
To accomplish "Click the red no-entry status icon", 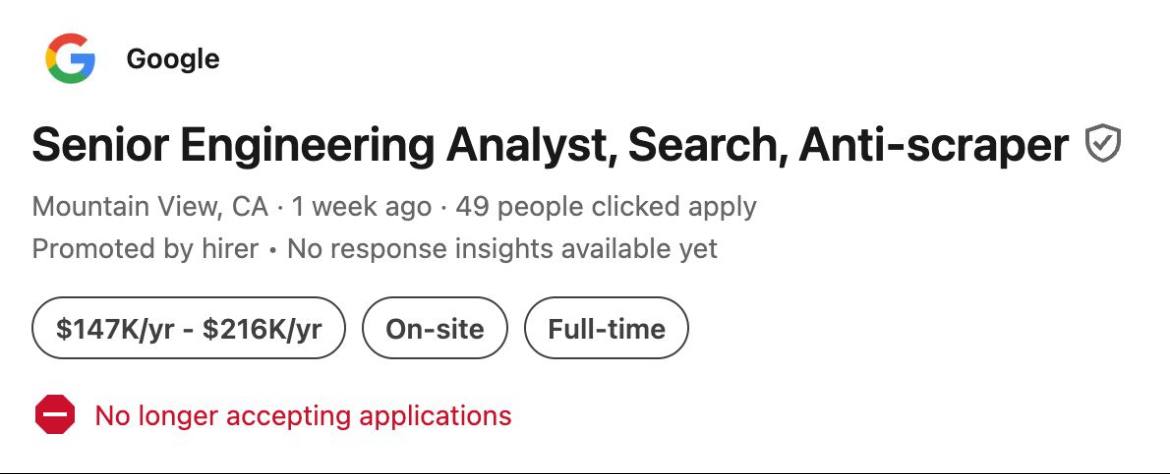I will [55, 415].
